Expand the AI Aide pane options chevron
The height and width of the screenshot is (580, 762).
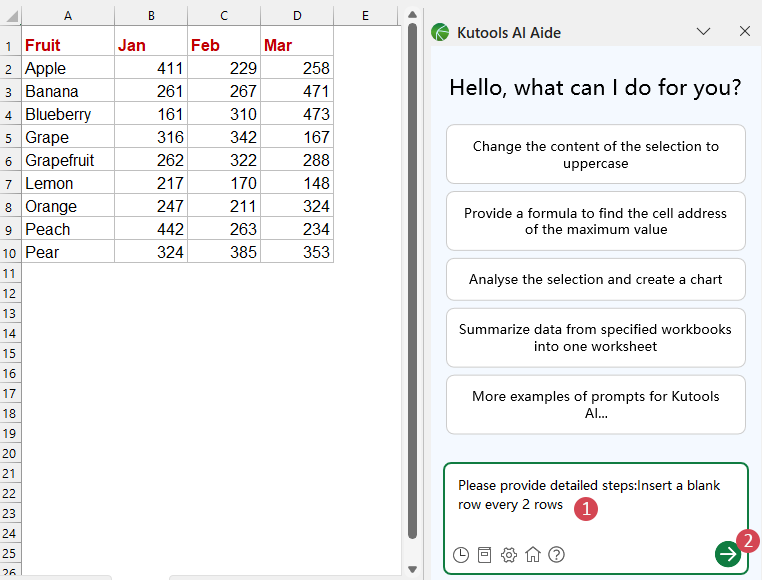pyautogui.click(x=703, y=31)
